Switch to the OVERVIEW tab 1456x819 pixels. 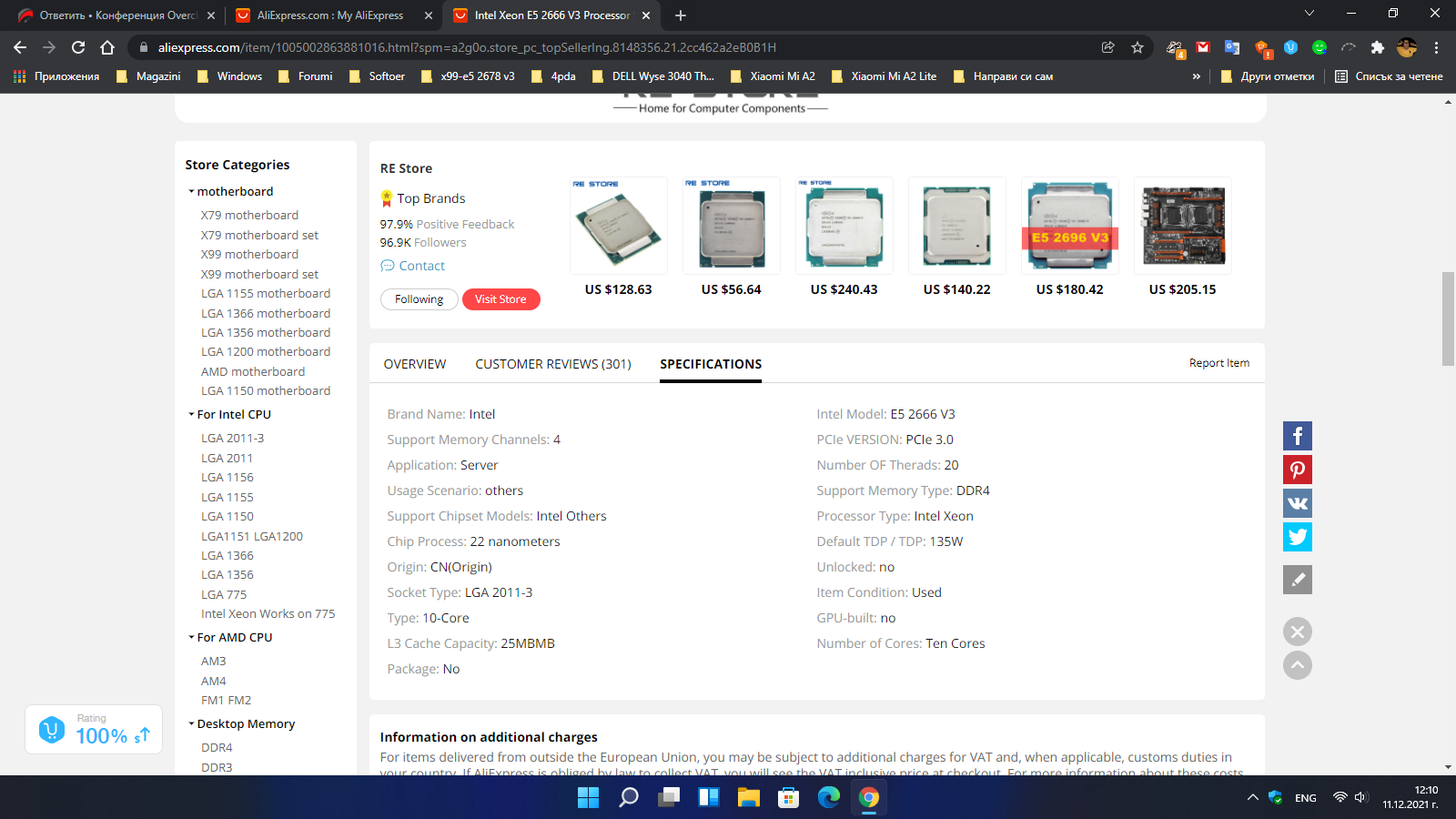pyautogui.click(x=415, y=364)
